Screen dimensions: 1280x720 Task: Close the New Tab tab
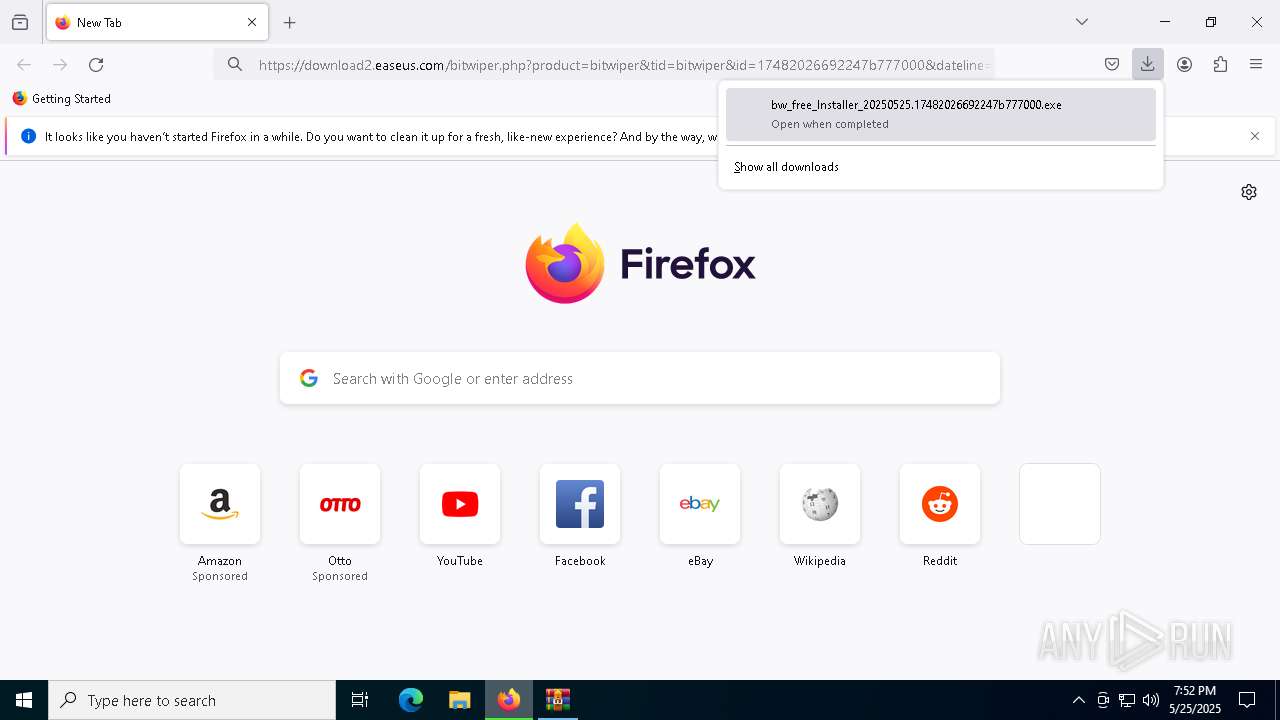252,22
